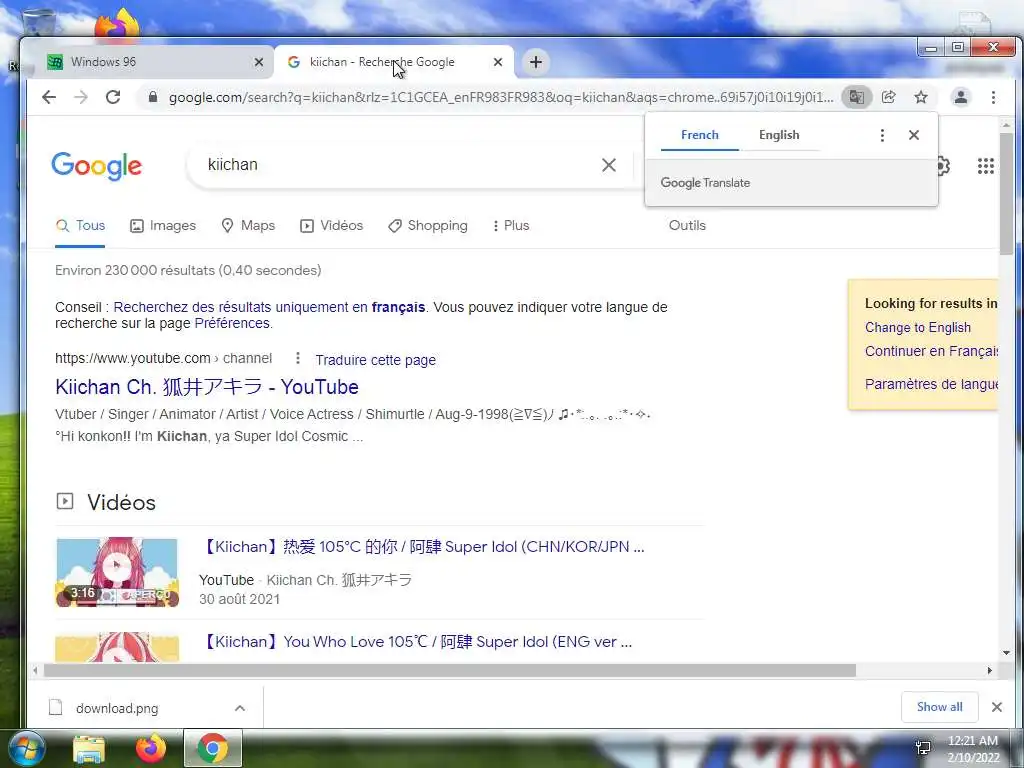
Task: Open Kiichan Ch. YouTube result title
Action: [207, 387]
